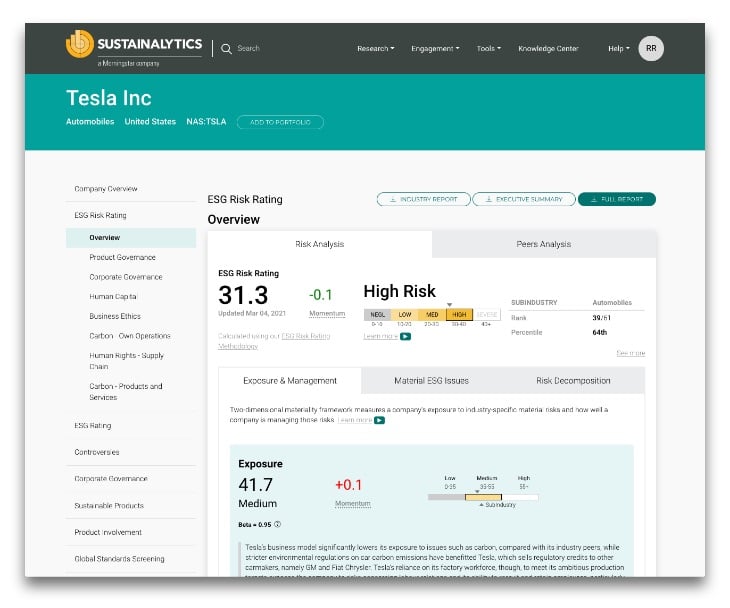Select Global Standards Screening in the sidebar

coord(119,559)
